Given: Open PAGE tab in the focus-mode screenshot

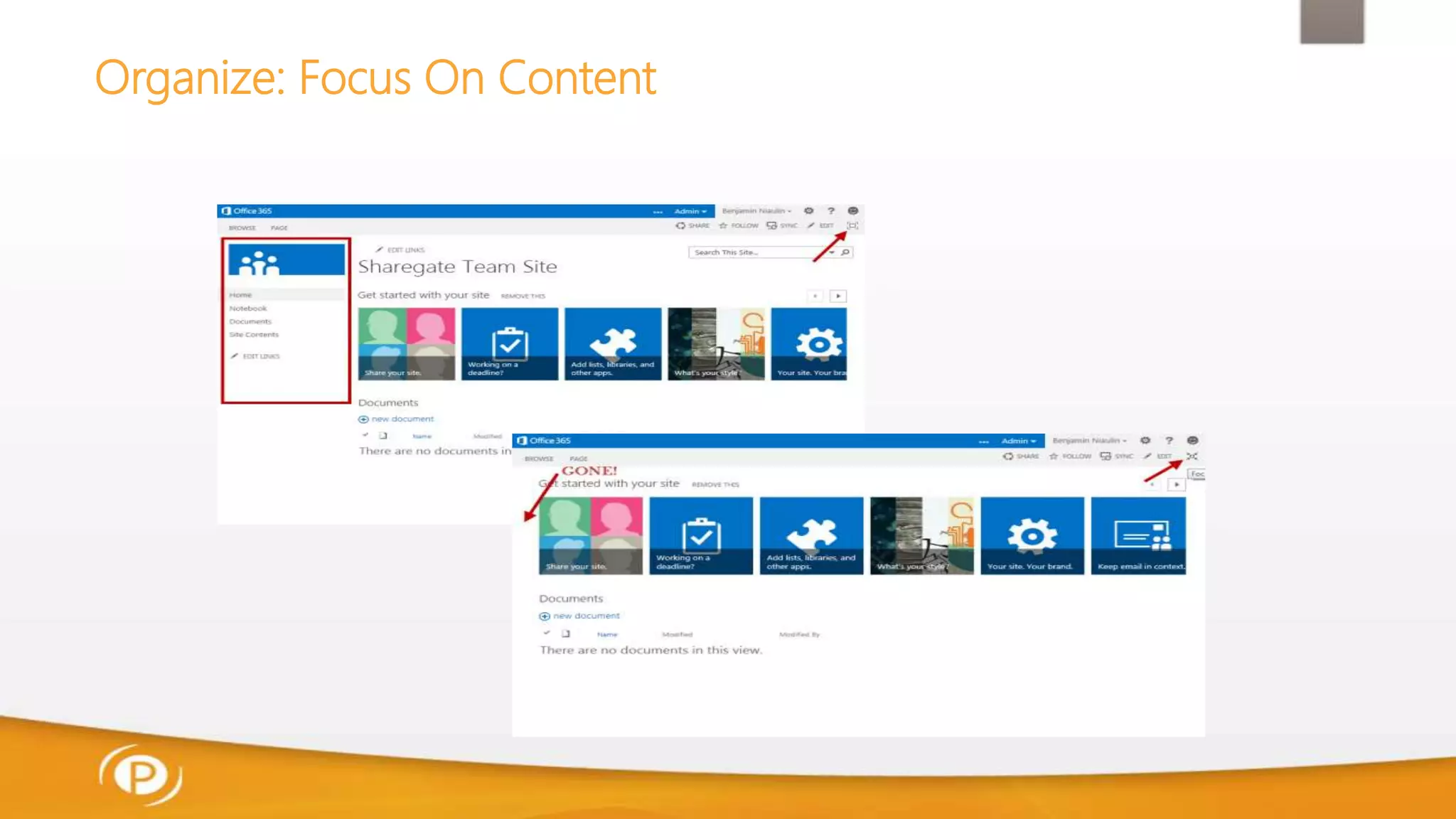Looking at the screenshot, I should (579, 459).
